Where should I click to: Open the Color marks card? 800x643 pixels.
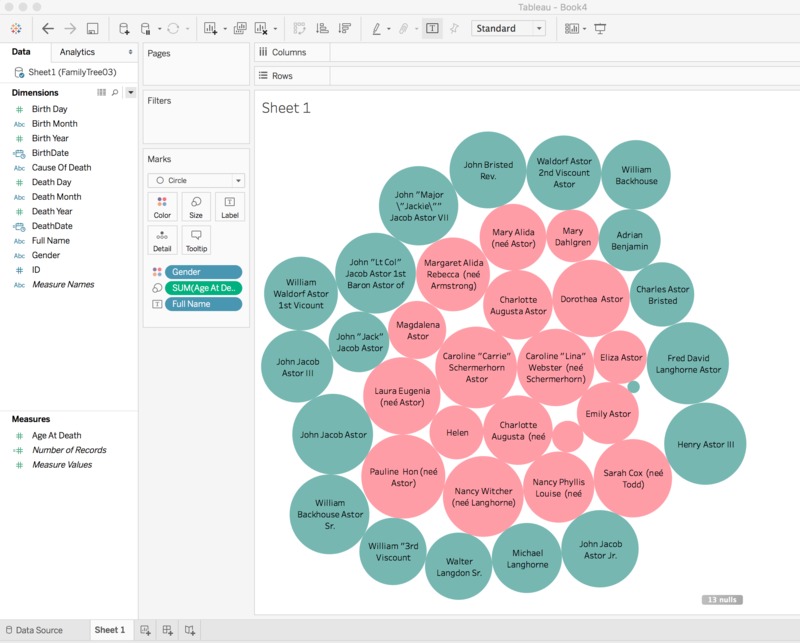pos(162,208)
